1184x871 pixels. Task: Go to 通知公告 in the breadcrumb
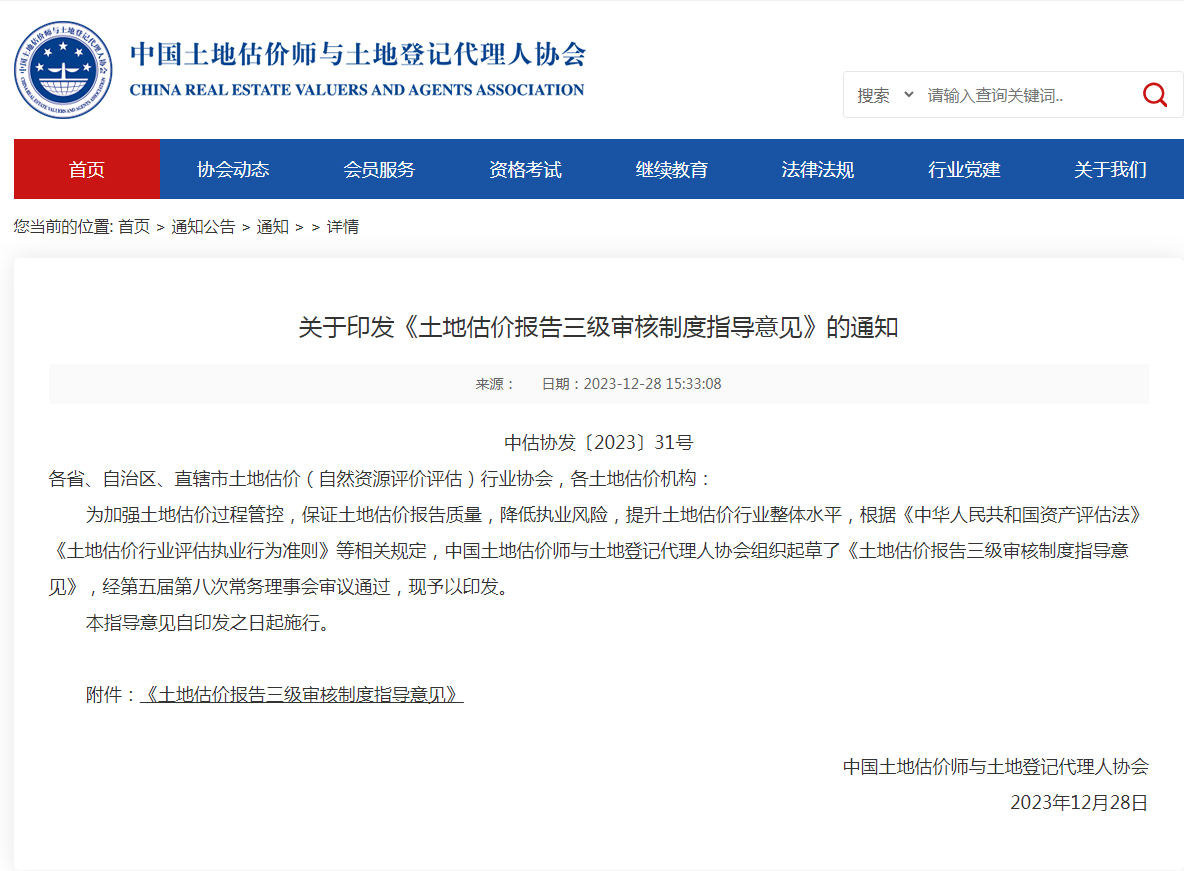203,227
